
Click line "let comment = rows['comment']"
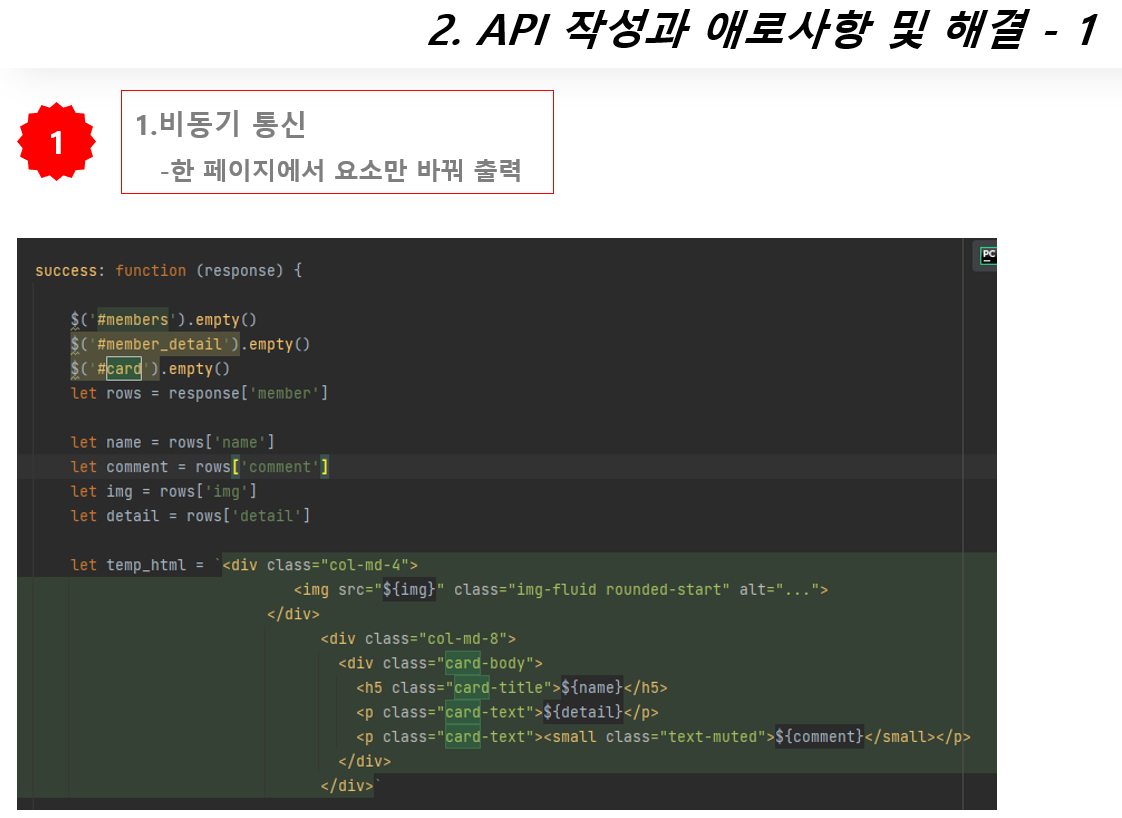(x=200, y=467)
